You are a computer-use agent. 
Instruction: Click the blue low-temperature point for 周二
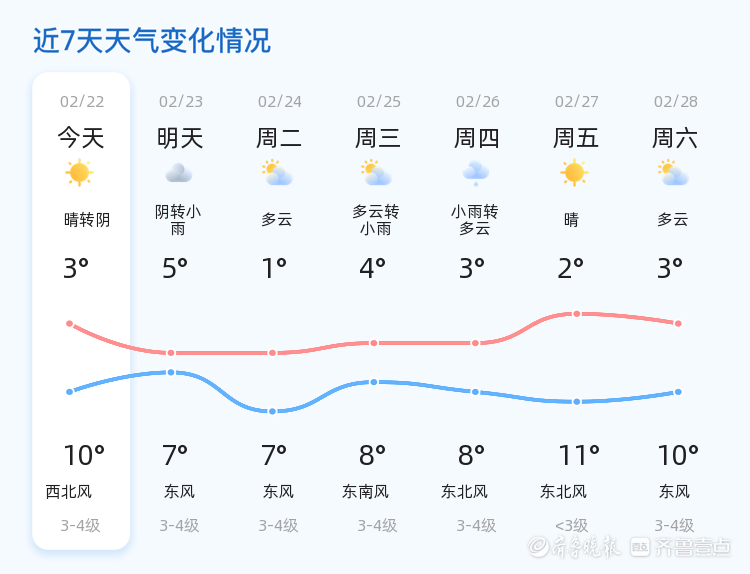(x=272, y=411)
